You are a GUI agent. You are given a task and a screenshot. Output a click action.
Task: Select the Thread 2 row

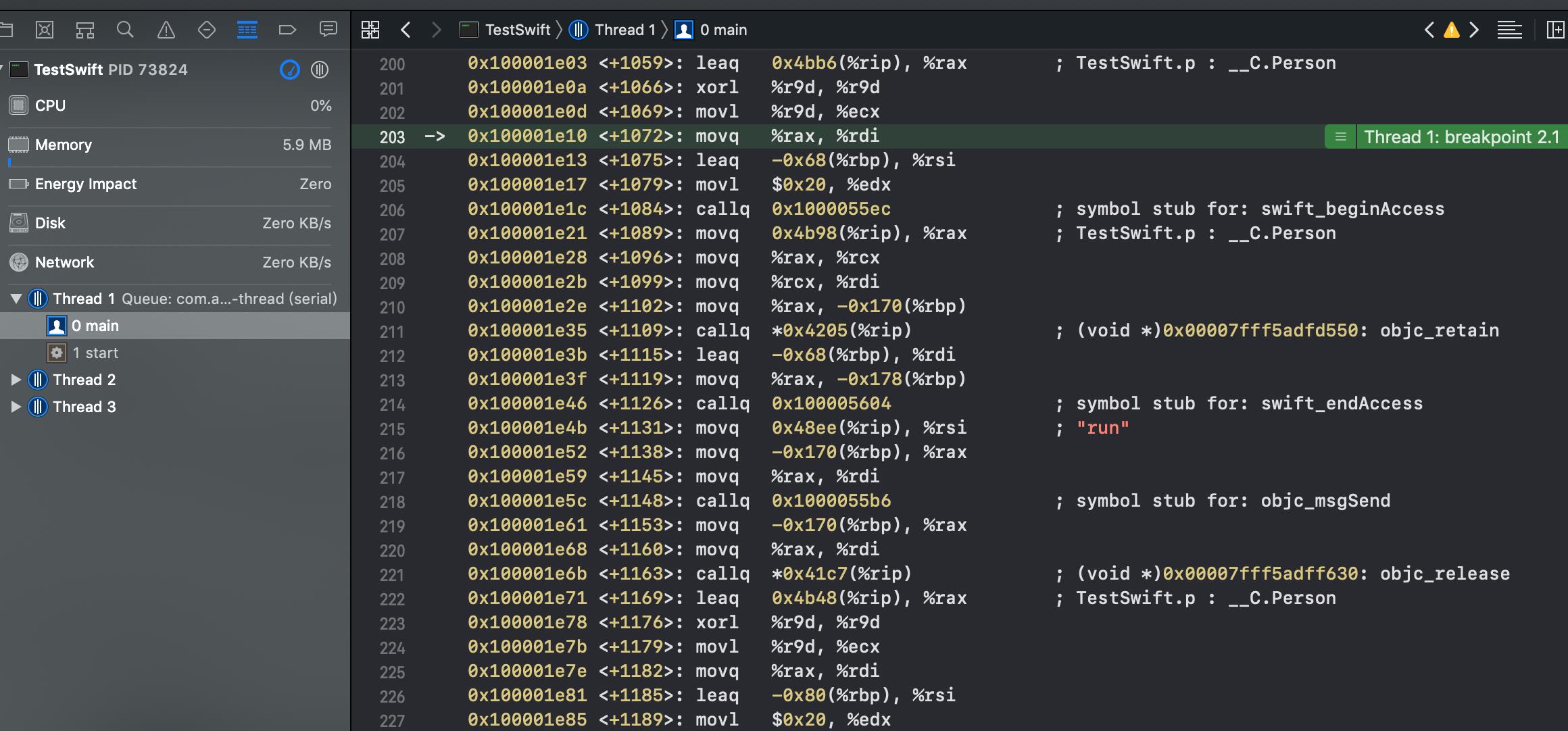175,380
